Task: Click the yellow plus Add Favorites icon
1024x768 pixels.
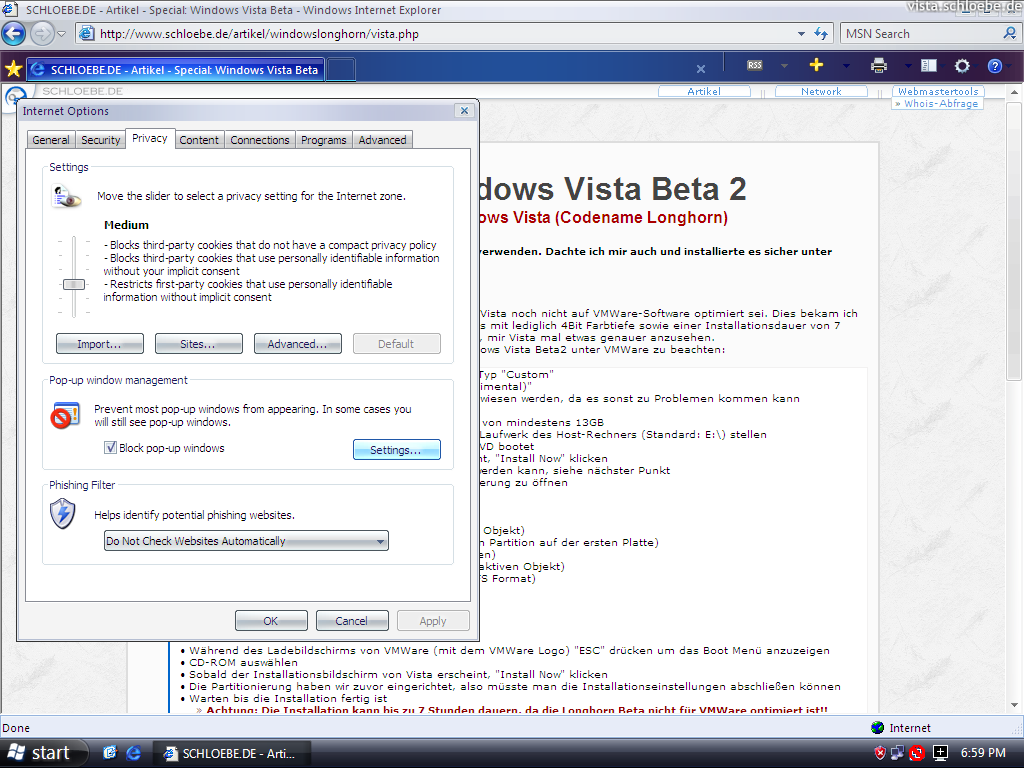Action: pyautogui.click(x=816, y=65)
